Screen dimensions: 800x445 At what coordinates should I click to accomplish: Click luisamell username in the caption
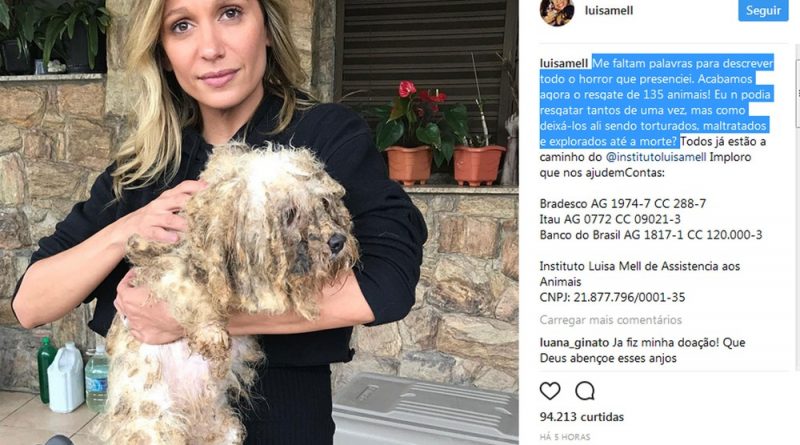(564, 63)
